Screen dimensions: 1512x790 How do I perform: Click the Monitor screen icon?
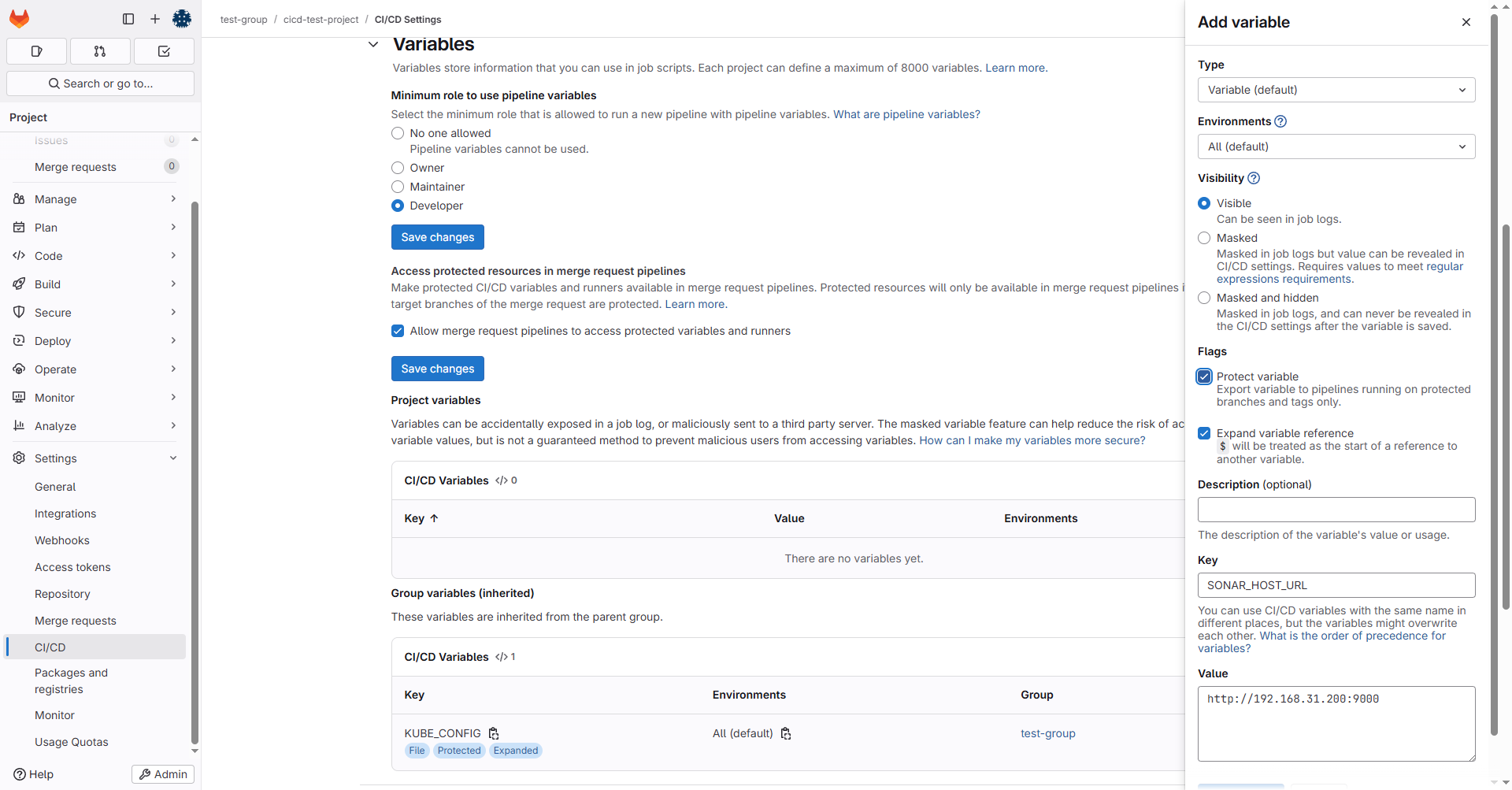click(19, 398)
